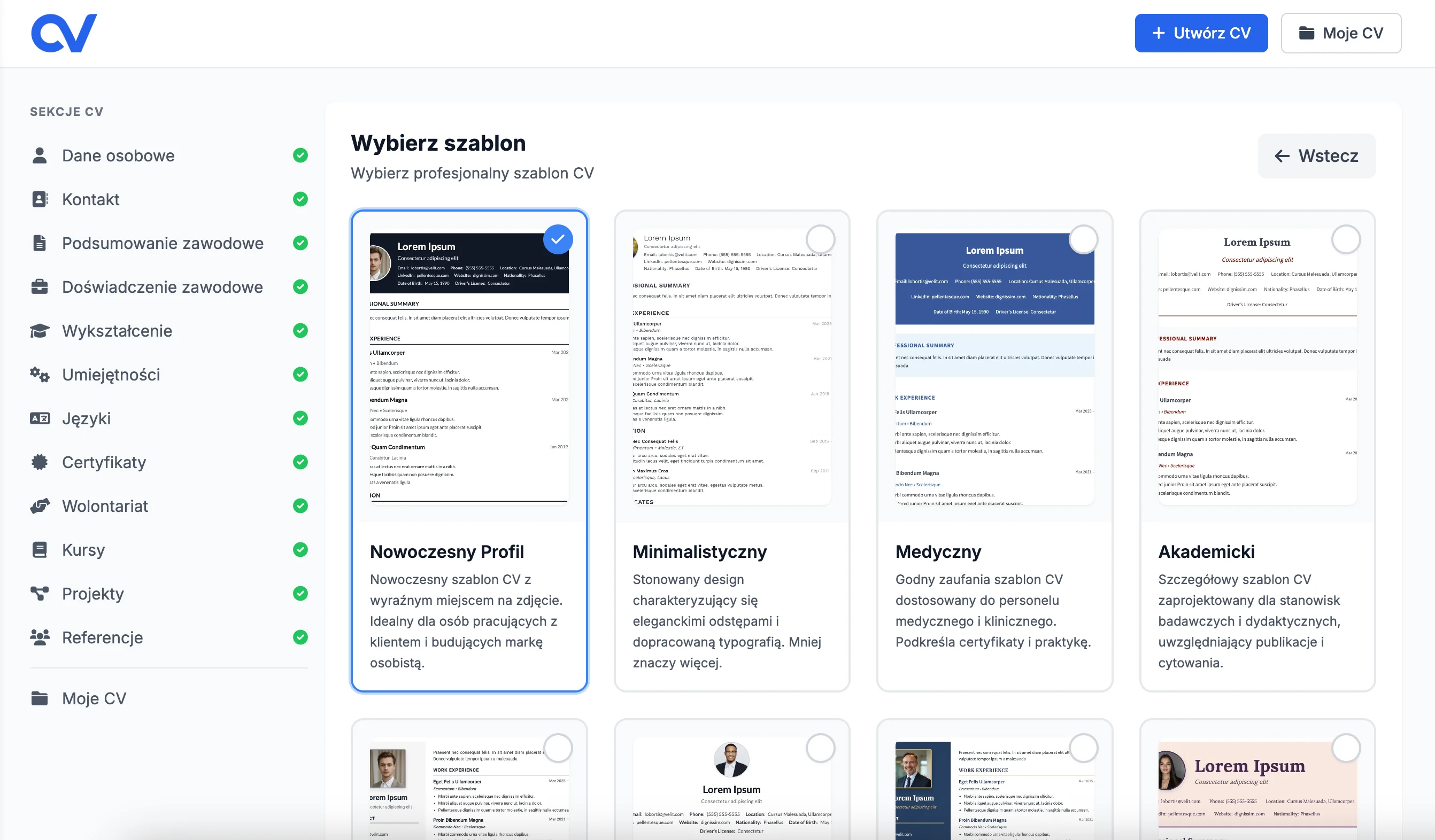This screenshot has width=1435, height=840.
Task: Select the Minimalistyczny template circle toggle
Action: coord(820,239)
